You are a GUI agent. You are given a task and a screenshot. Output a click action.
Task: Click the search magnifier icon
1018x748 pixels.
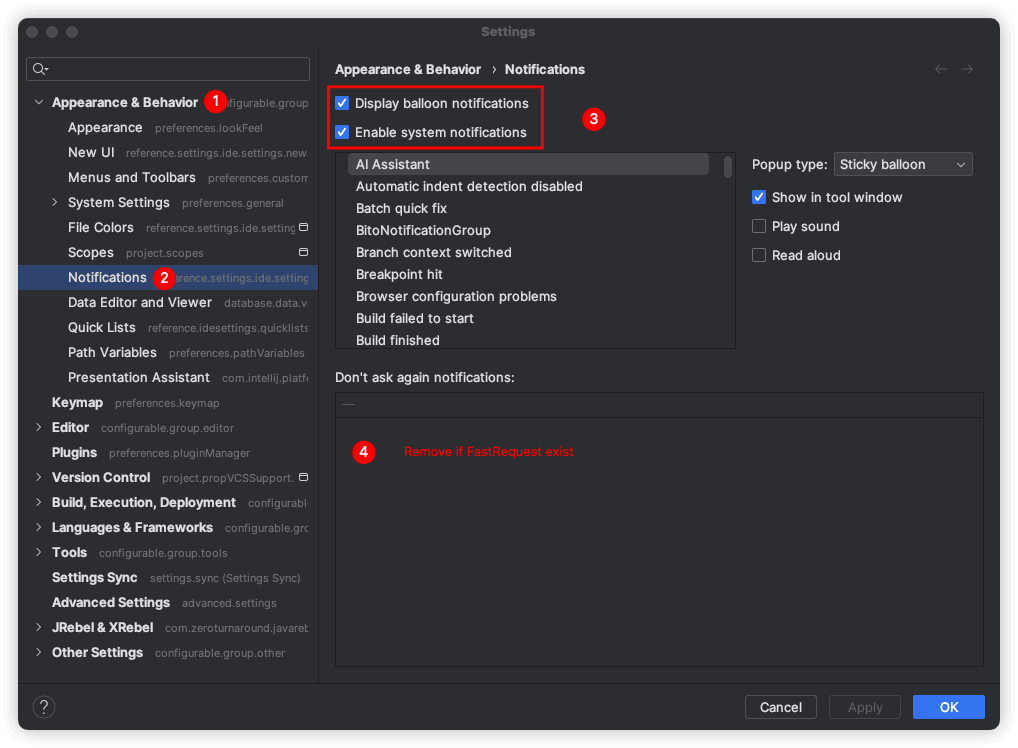pyautogui.click(x=39, y=69)
